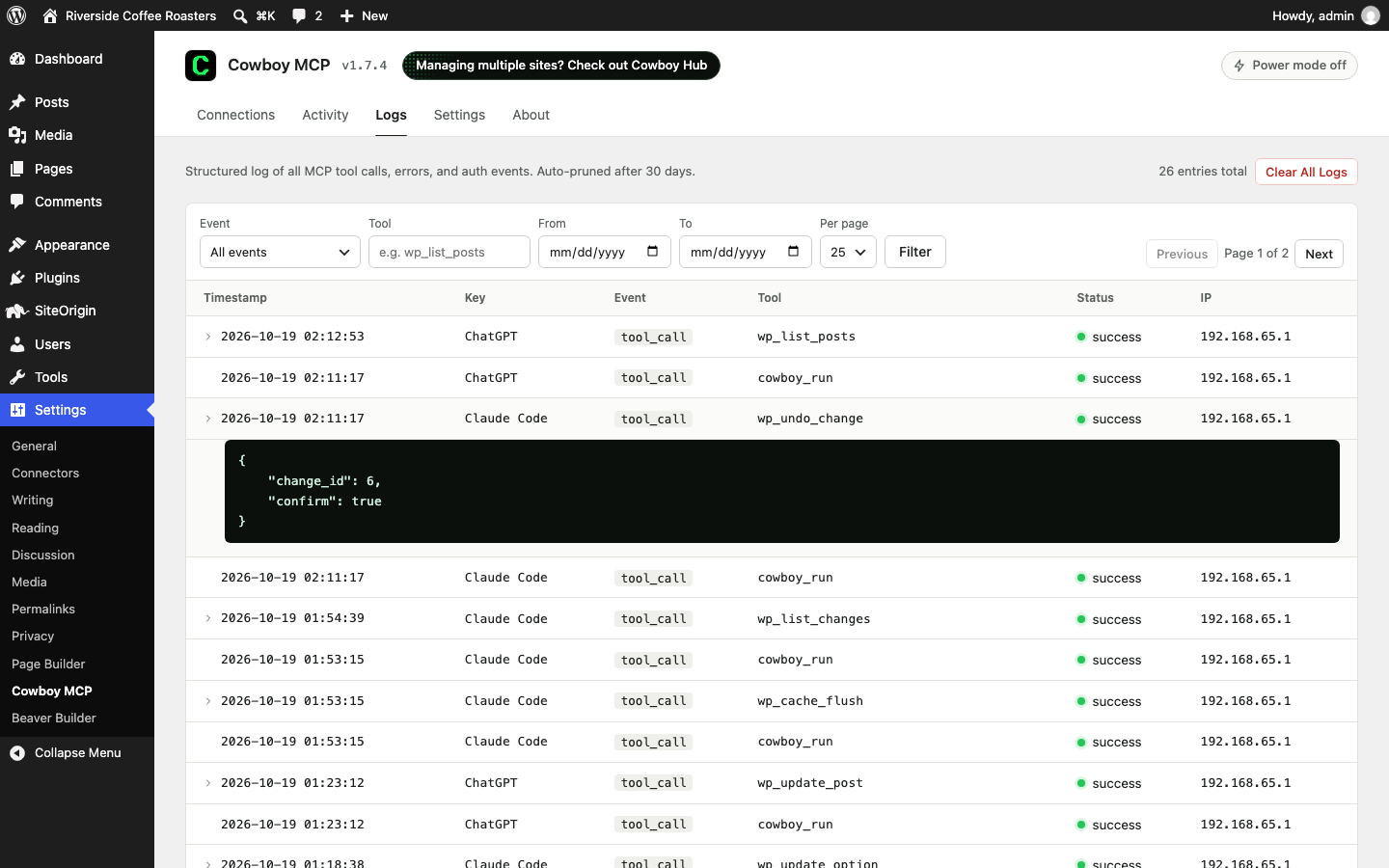
Task: Click the Tools wrench icon
Action: tap(17, 377)
